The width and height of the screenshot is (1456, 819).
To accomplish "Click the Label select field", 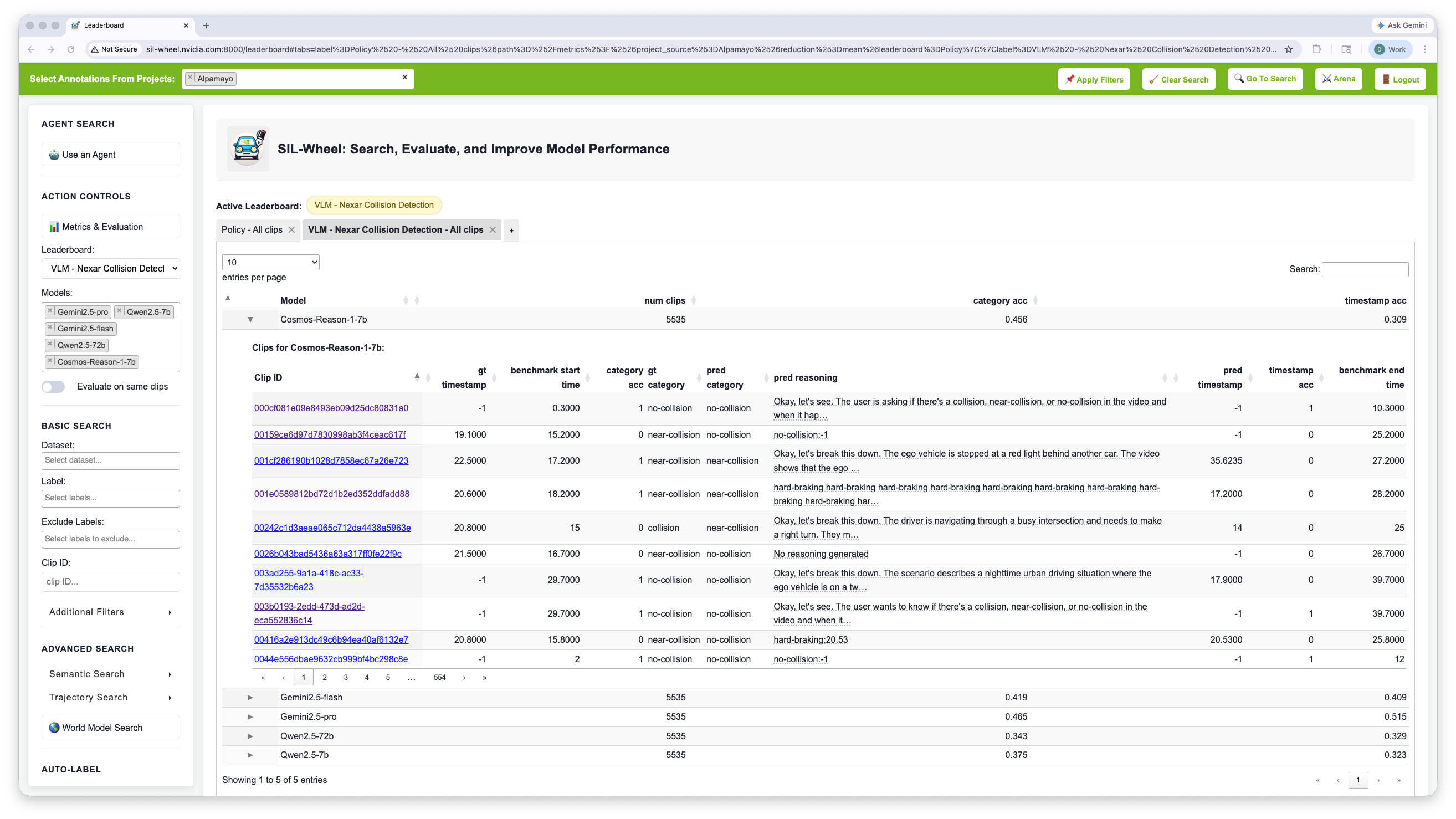I will click(x=111, y=498).
